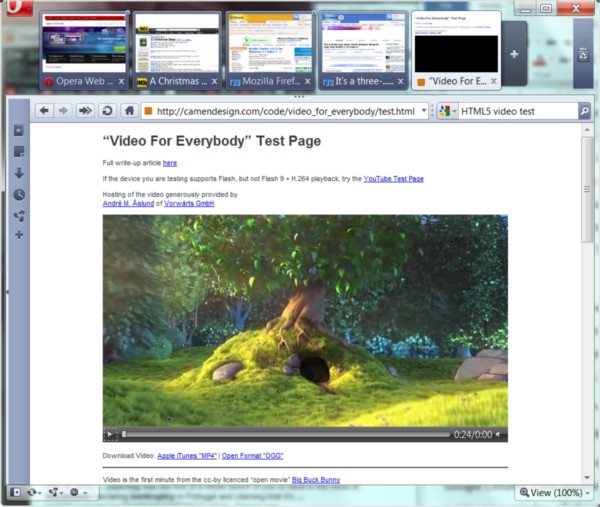The height and width of the screenshot is (507, 600).
Task: Click the page scrollbar up arrow
Action: pyautogui.click(x=587, y=130)
